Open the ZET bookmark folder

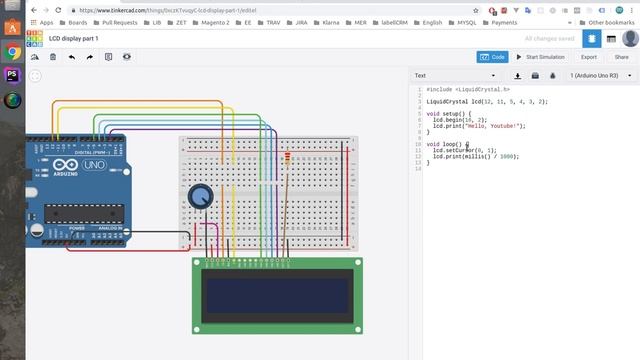point(177,23)
